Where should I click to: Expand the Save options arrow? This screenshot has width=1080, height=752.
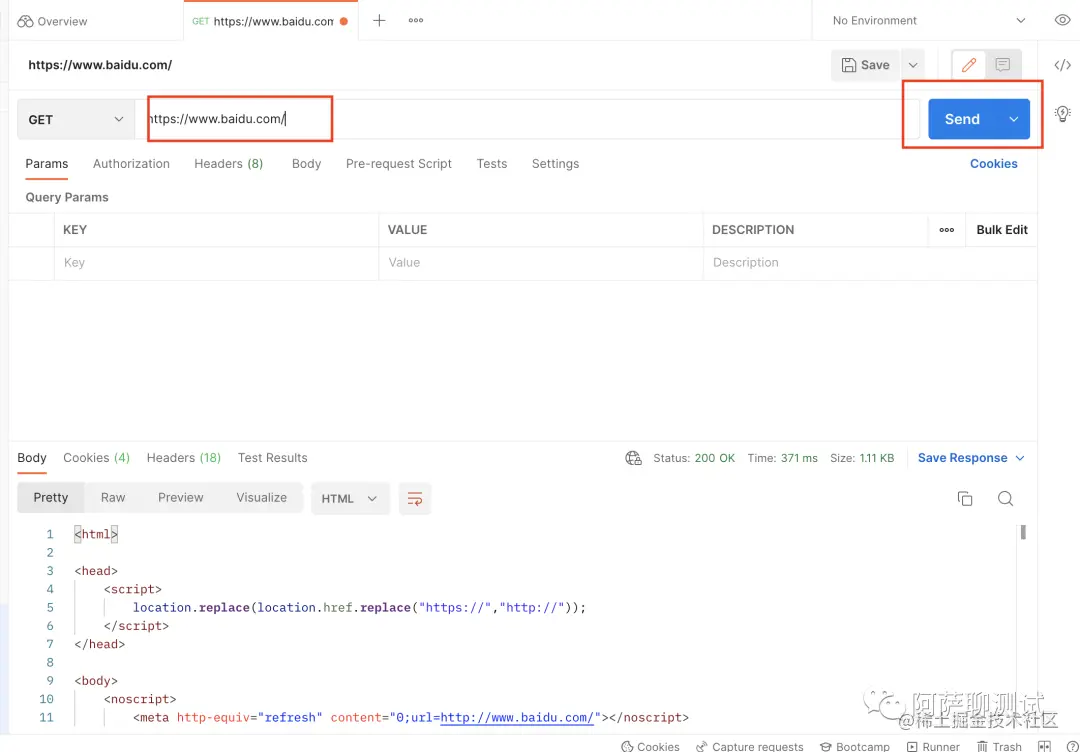tap(913, 65)
